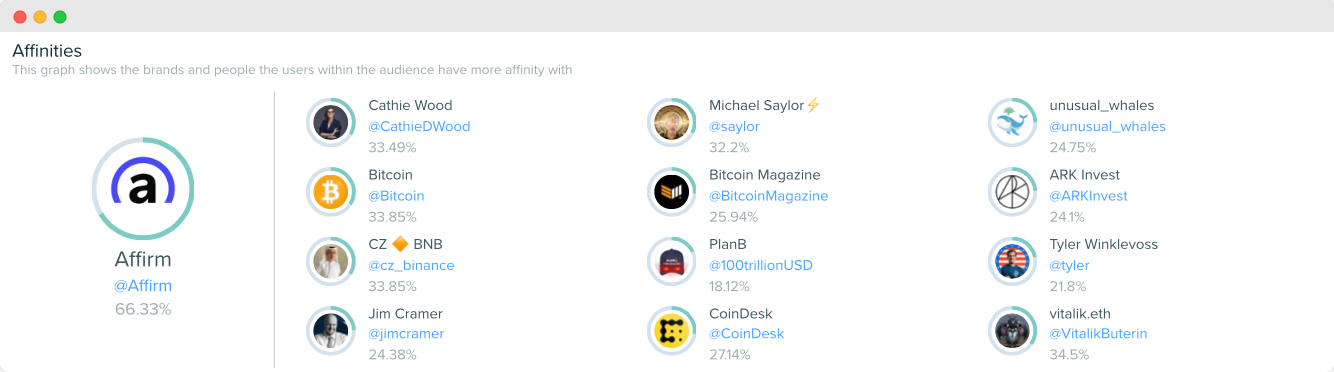Click Jim Cramer's profile photo

331,331
